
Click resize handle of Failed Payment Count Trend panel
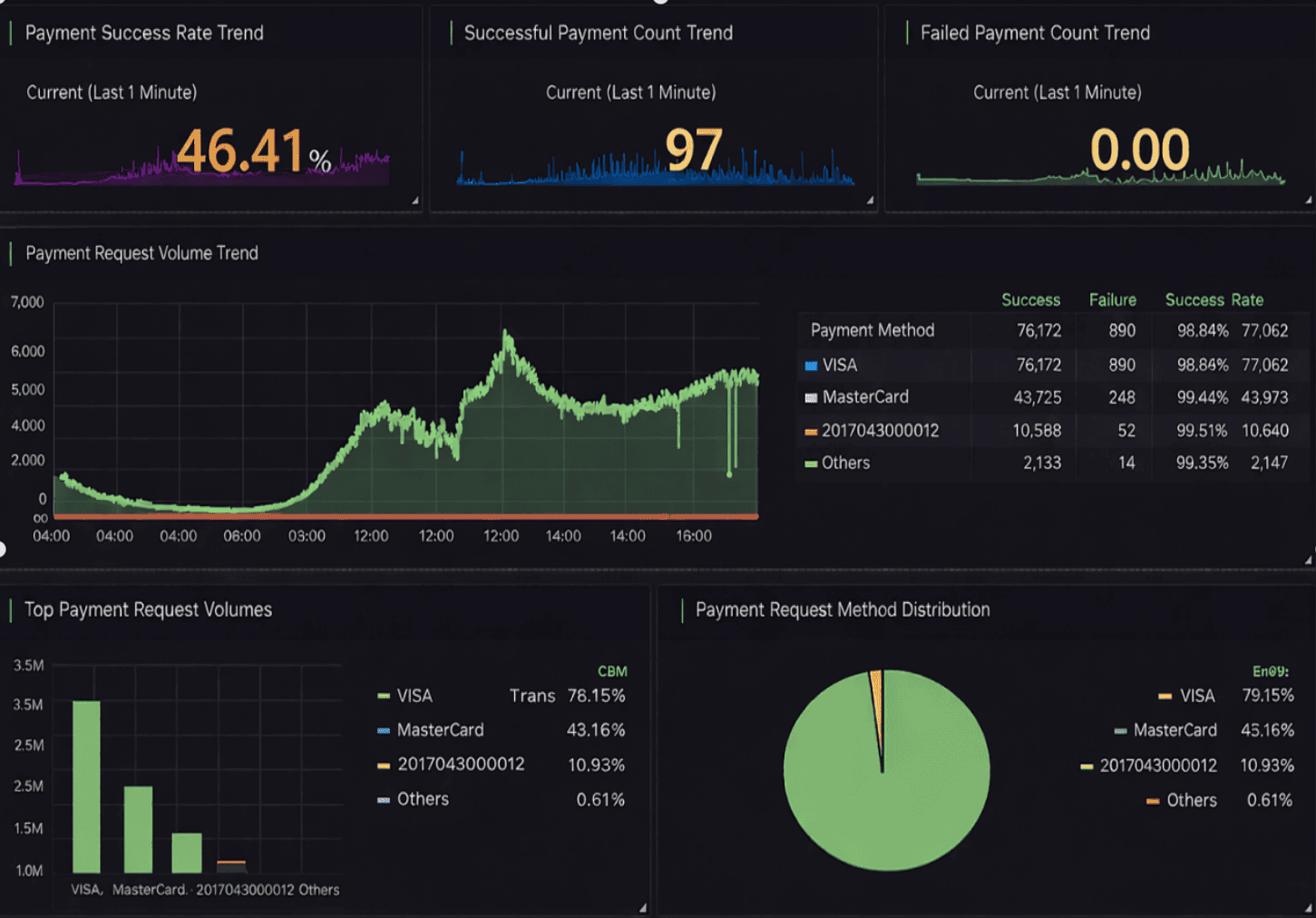(x=1308, y=200)
